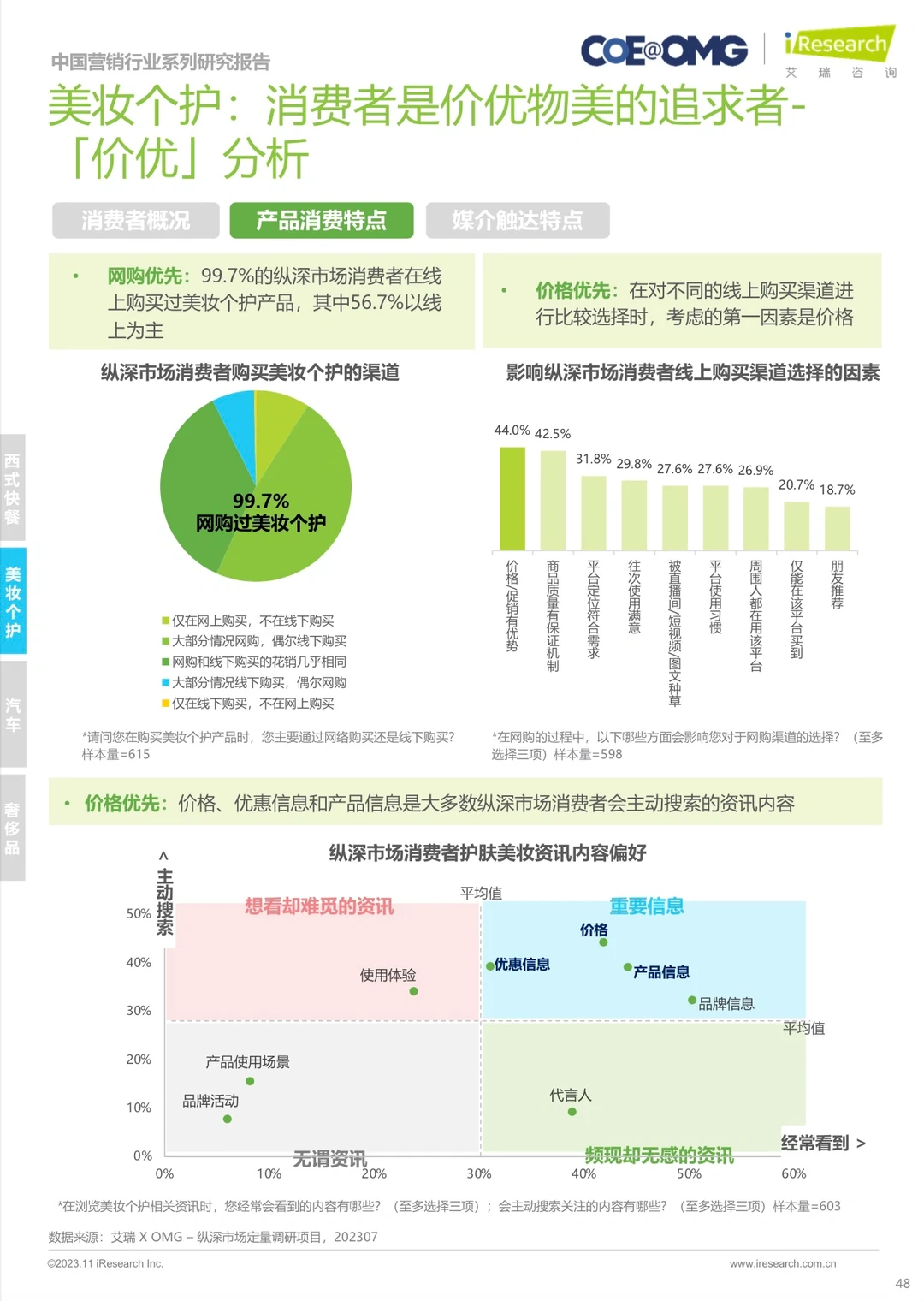Click the 品牌活动 data point label

pyautogui.click(x=210, y=1102)
